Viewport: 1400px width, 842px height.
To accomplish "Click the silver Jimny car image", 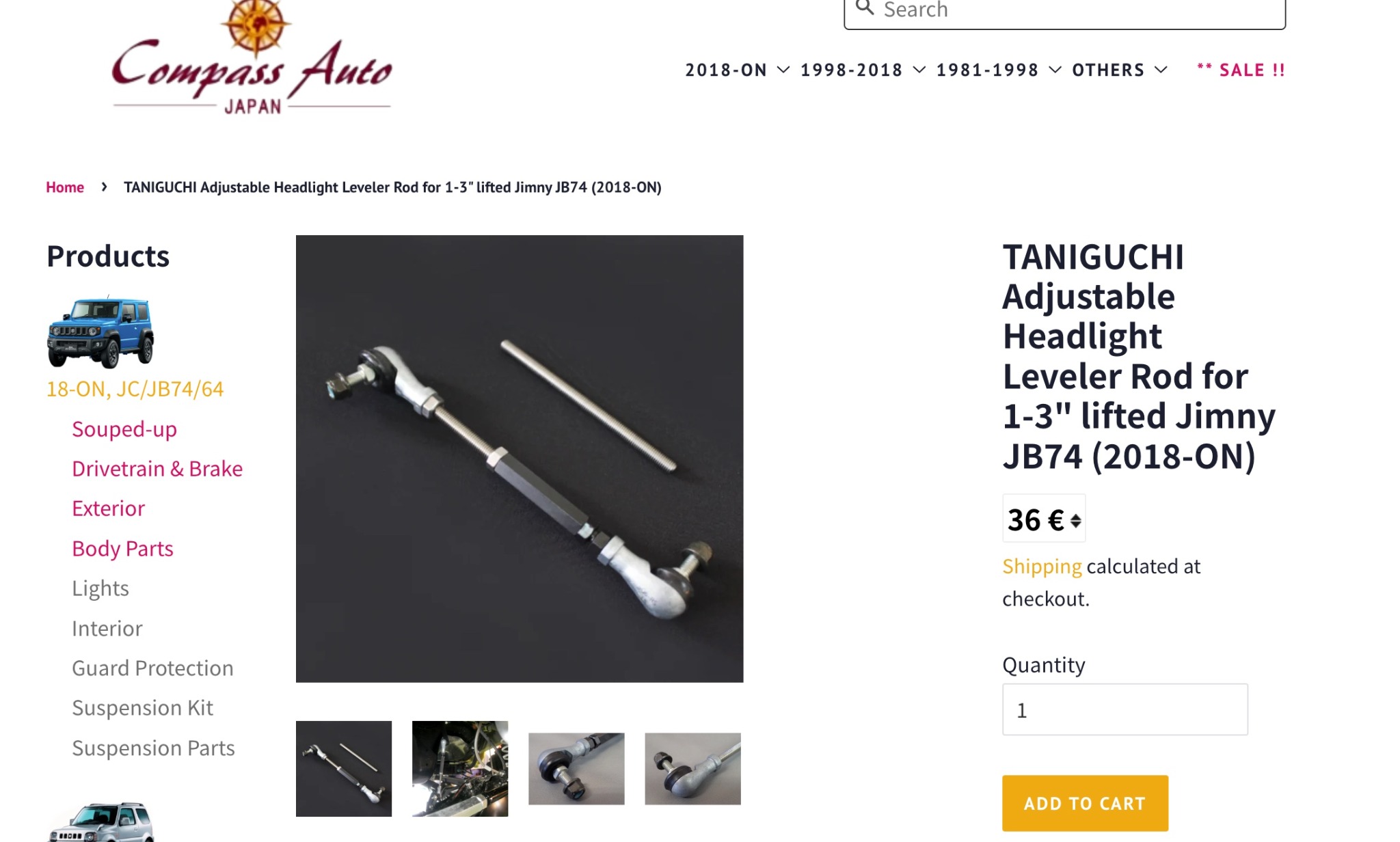I will (x=100, y=822).
